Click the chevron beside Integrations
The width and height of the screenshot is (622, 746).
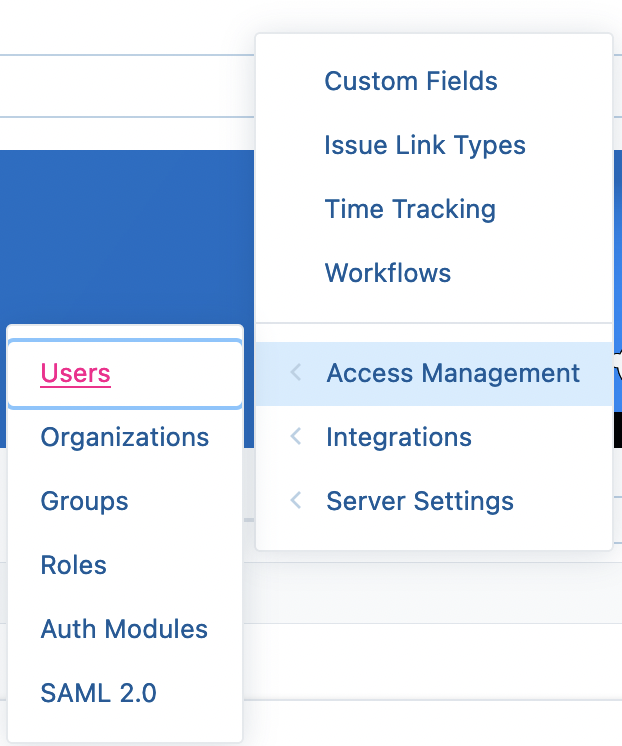[x=296, y=436]
